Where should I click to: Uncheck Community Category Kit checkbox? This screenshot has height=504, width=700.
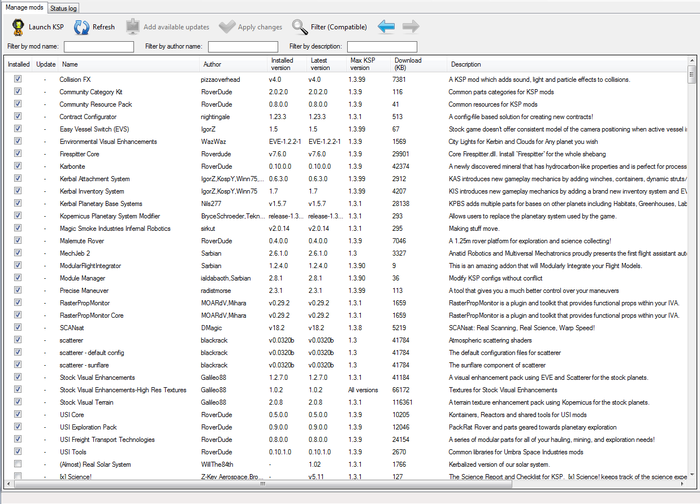(x=18, y=92)
